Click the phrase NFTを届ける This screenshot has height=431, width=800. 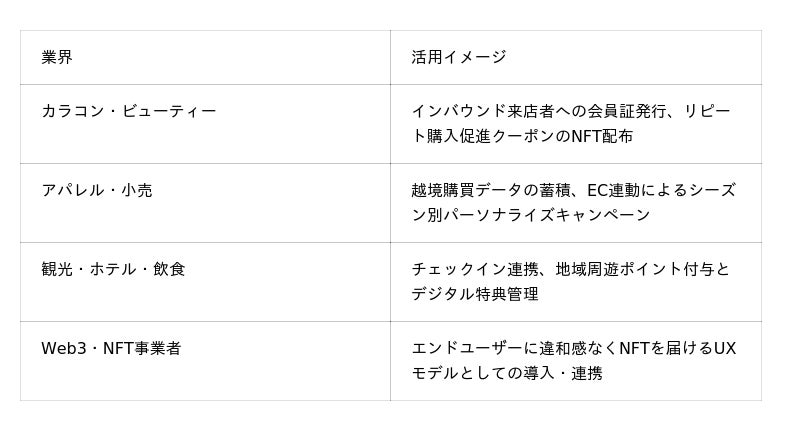coord(650,348)
